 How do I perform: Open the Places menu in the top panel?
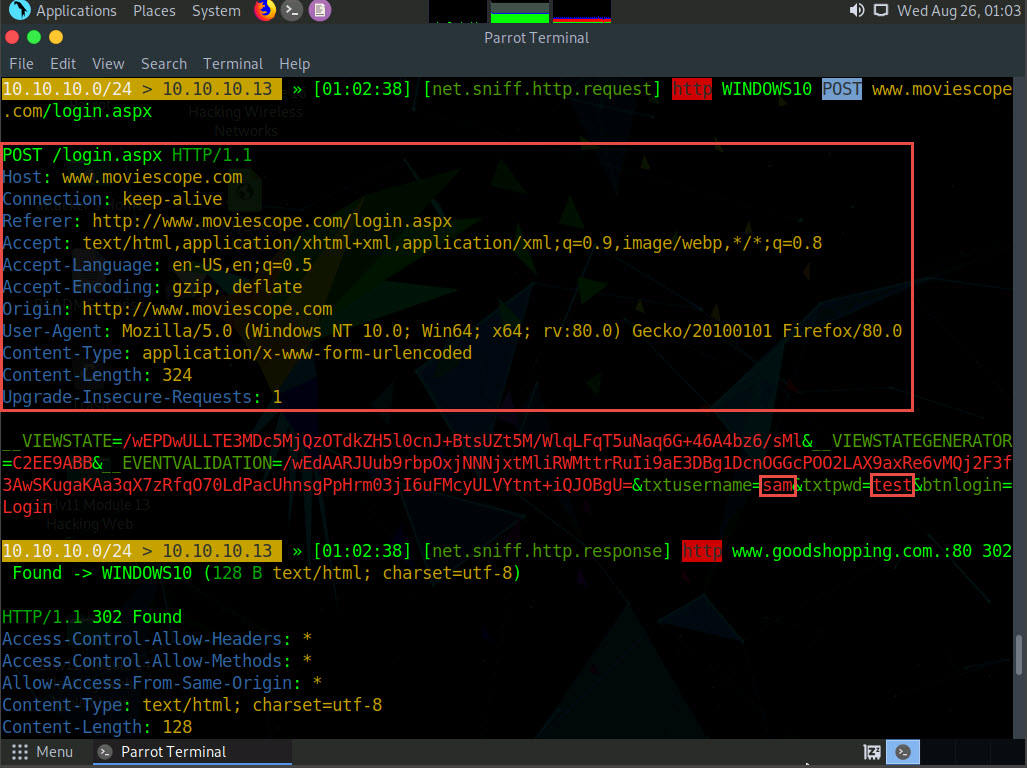click(154, 11)
